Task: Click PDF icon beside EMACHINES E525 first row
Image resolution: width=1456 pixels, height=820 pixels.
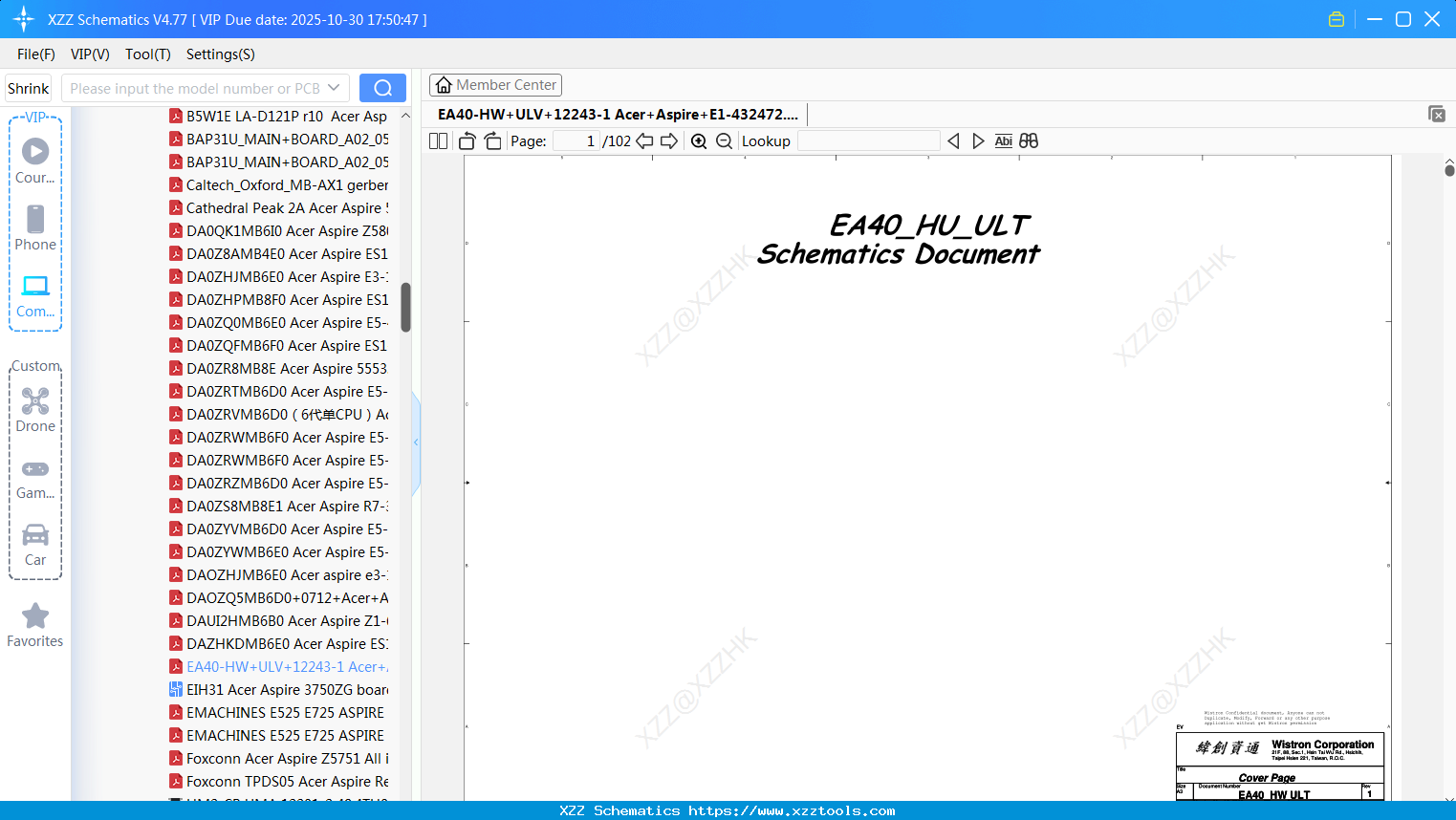Action: [x=176, y=712]
